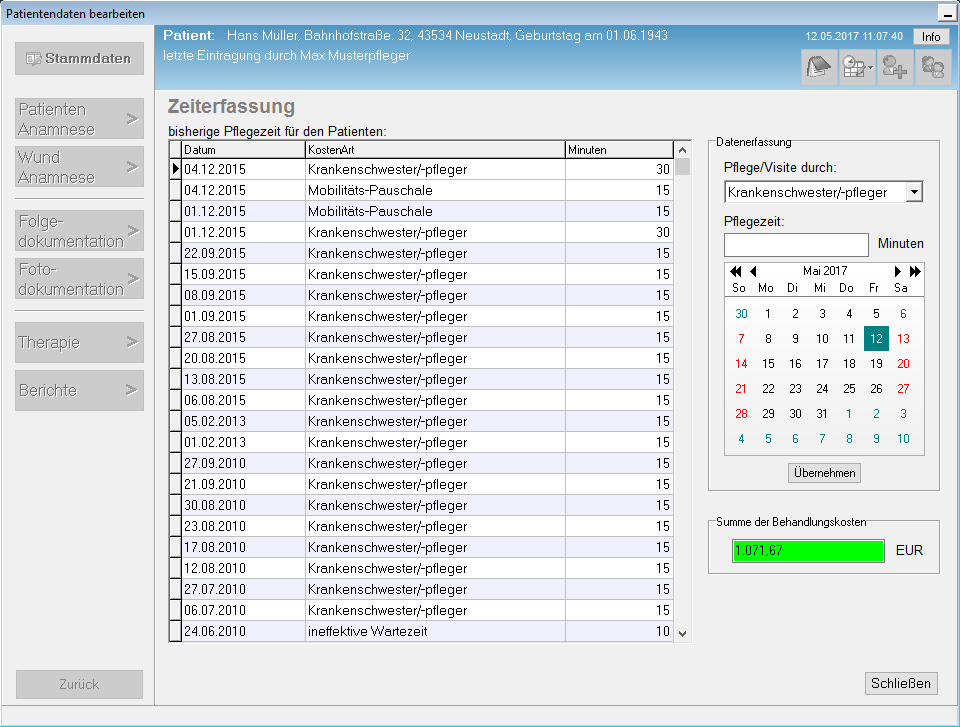Click the table scrollbar down arrow

tap(683, 634)
